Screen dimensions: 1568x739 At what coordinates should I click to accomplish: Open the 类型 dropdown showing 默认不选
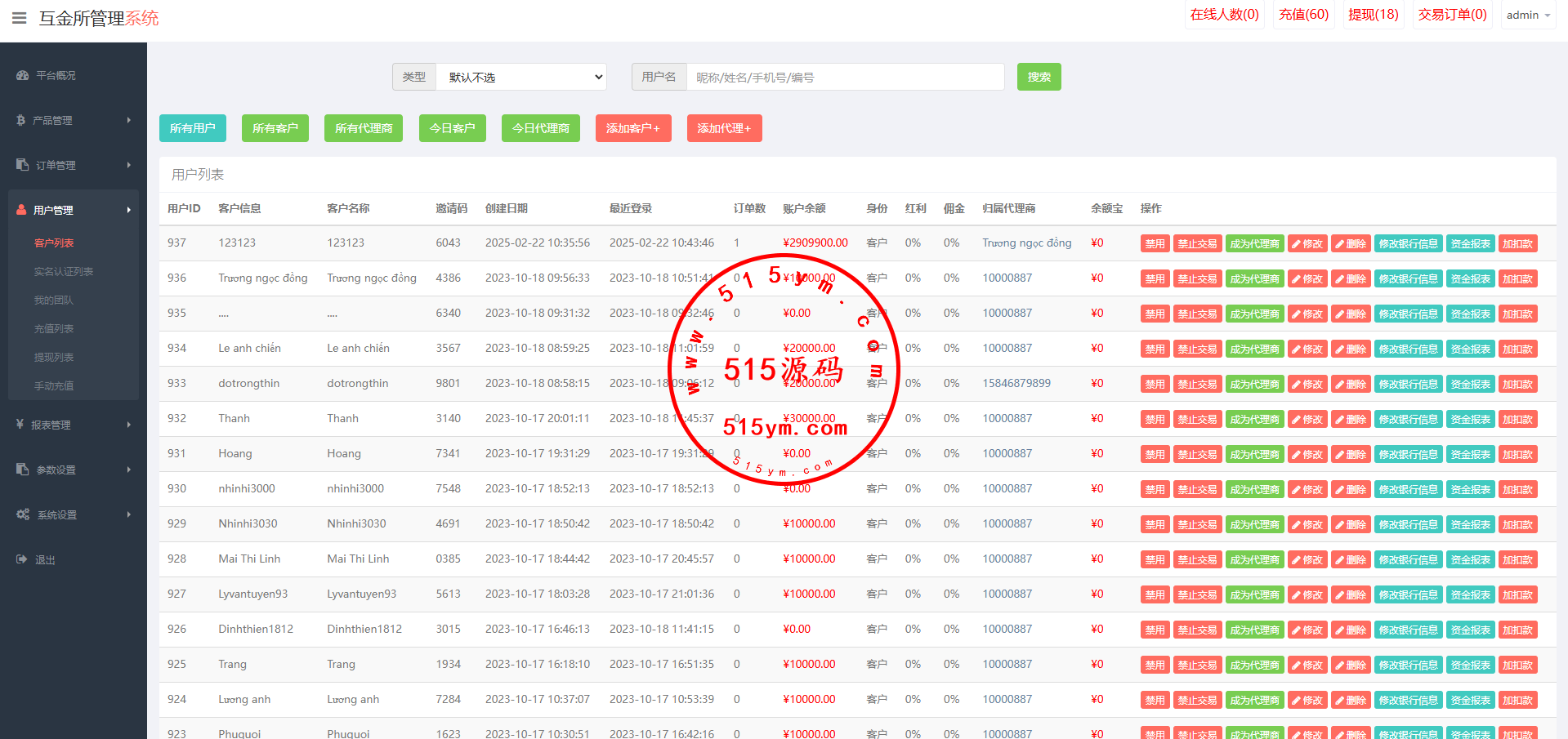coord(521,77)
